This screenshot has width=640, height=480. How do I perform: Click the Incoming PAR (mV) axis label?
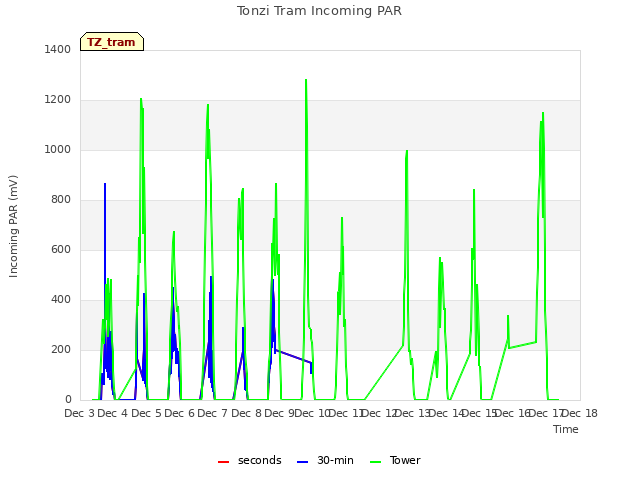(13, 226)
